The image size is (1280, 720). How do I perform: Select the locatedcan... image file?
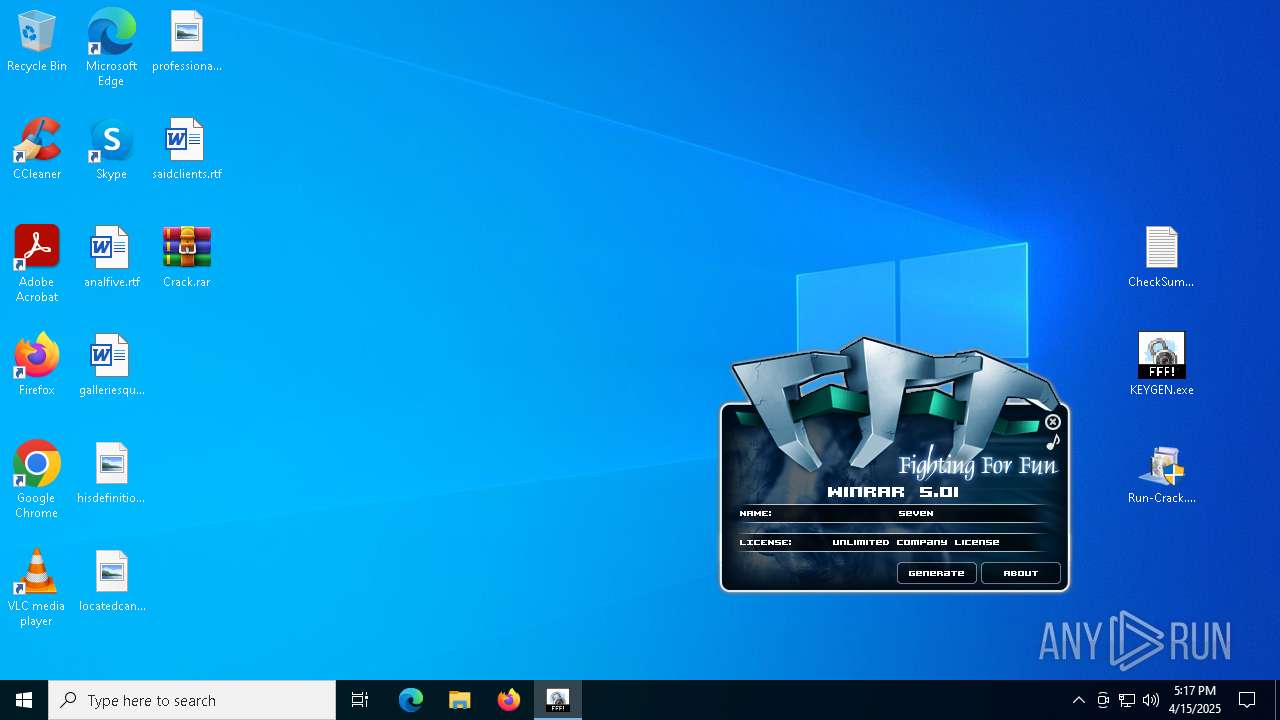111,582
